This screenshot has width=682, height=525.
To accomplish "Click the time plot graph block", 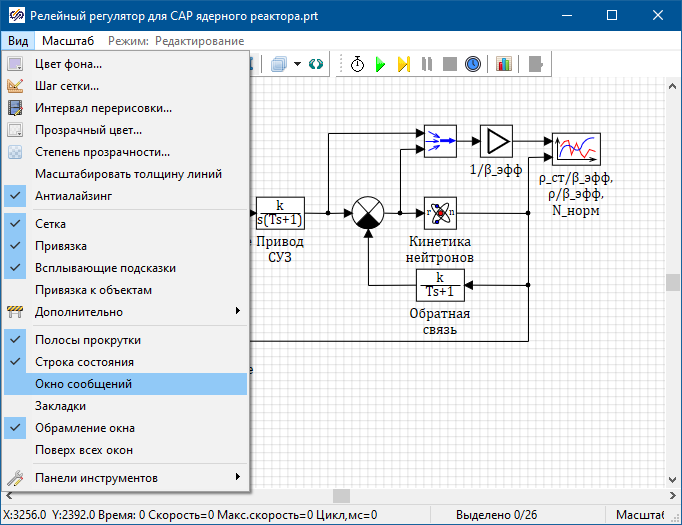I will [x=575, y=149].
